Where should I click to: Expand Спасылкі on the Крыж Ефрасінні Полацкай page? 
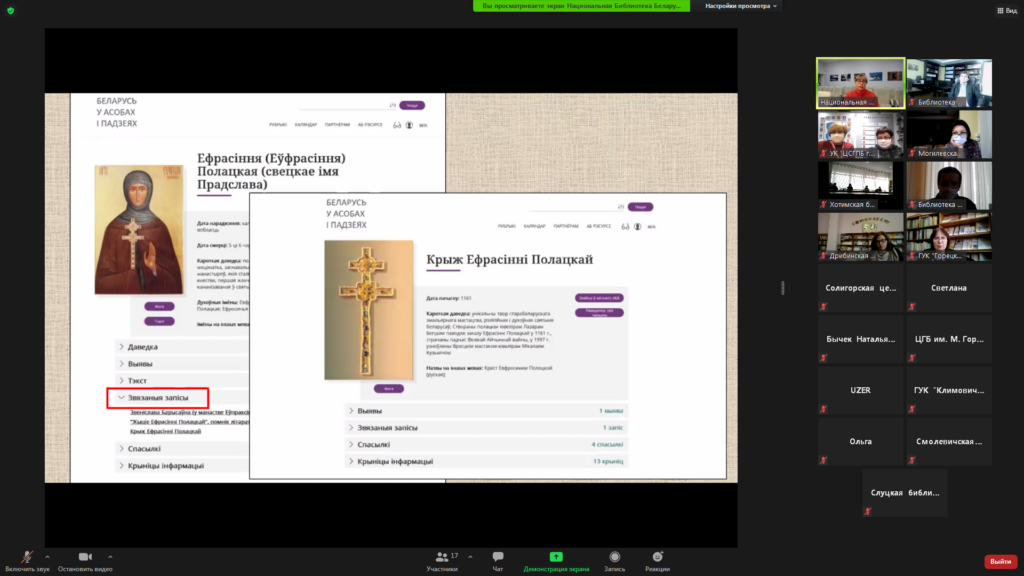click(x=486, y=444)
